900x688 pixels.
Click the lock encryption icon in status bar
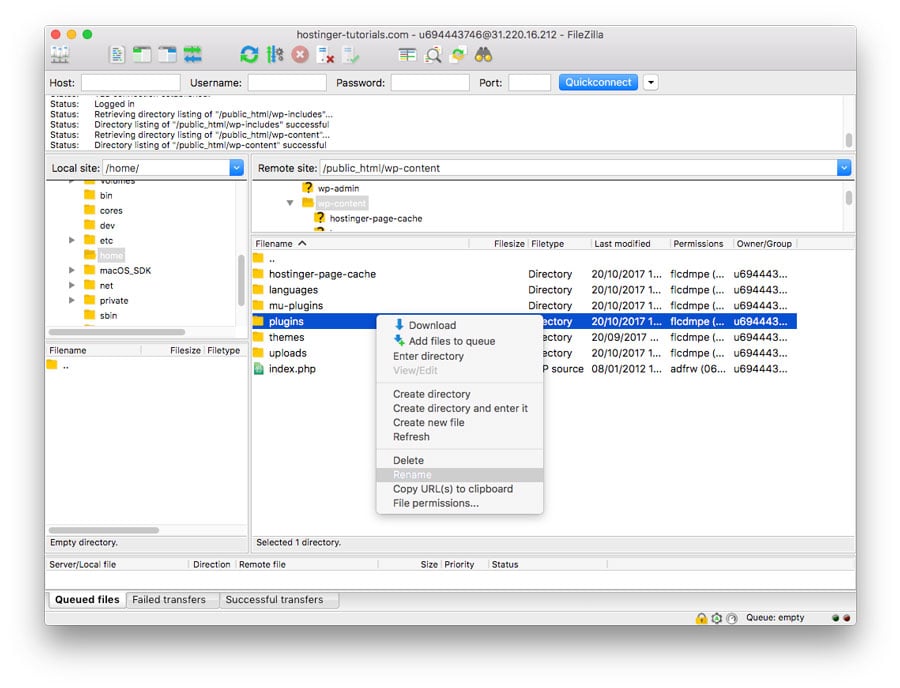tap(701, 618)
